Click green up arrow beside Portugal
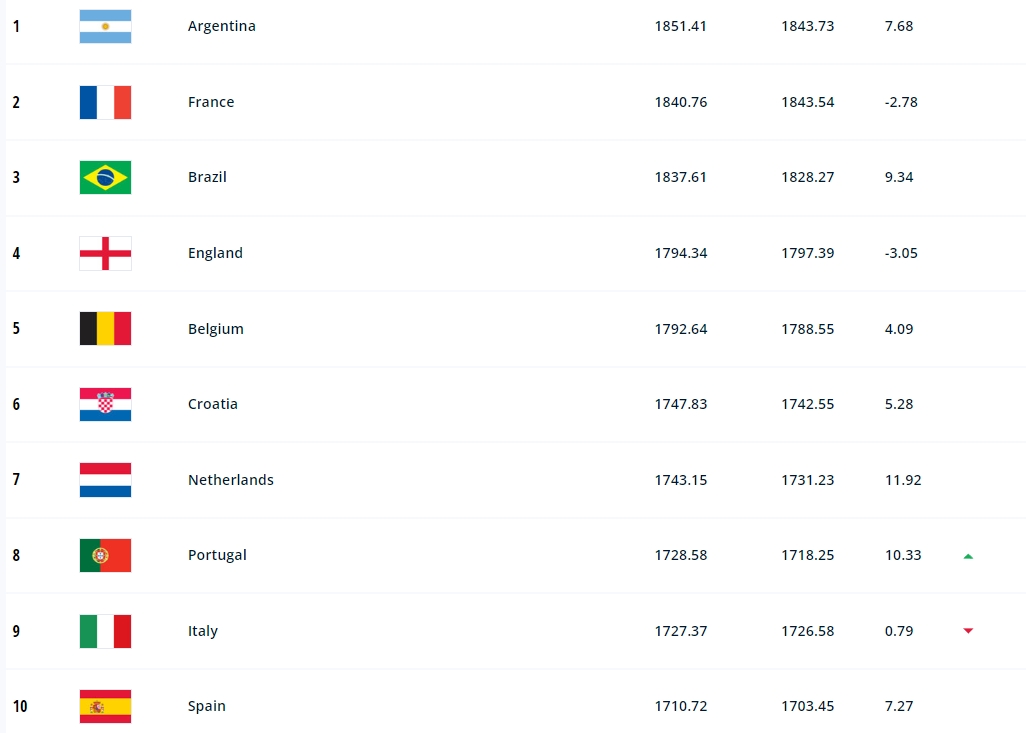The image size is (1026, 733). click(968, 556)
